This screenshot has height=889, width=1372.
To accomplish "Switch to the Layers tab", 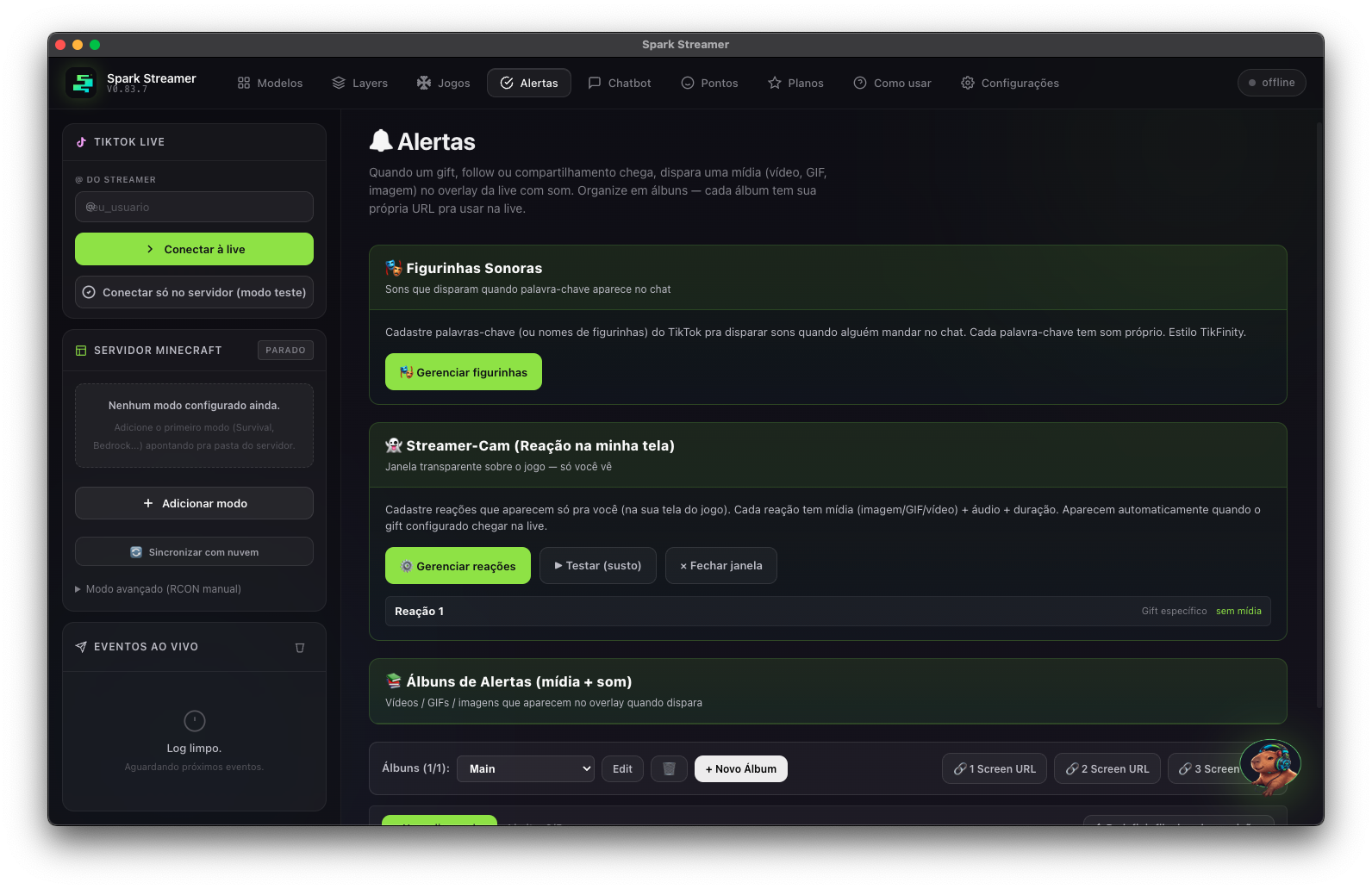I will point(360,83).
